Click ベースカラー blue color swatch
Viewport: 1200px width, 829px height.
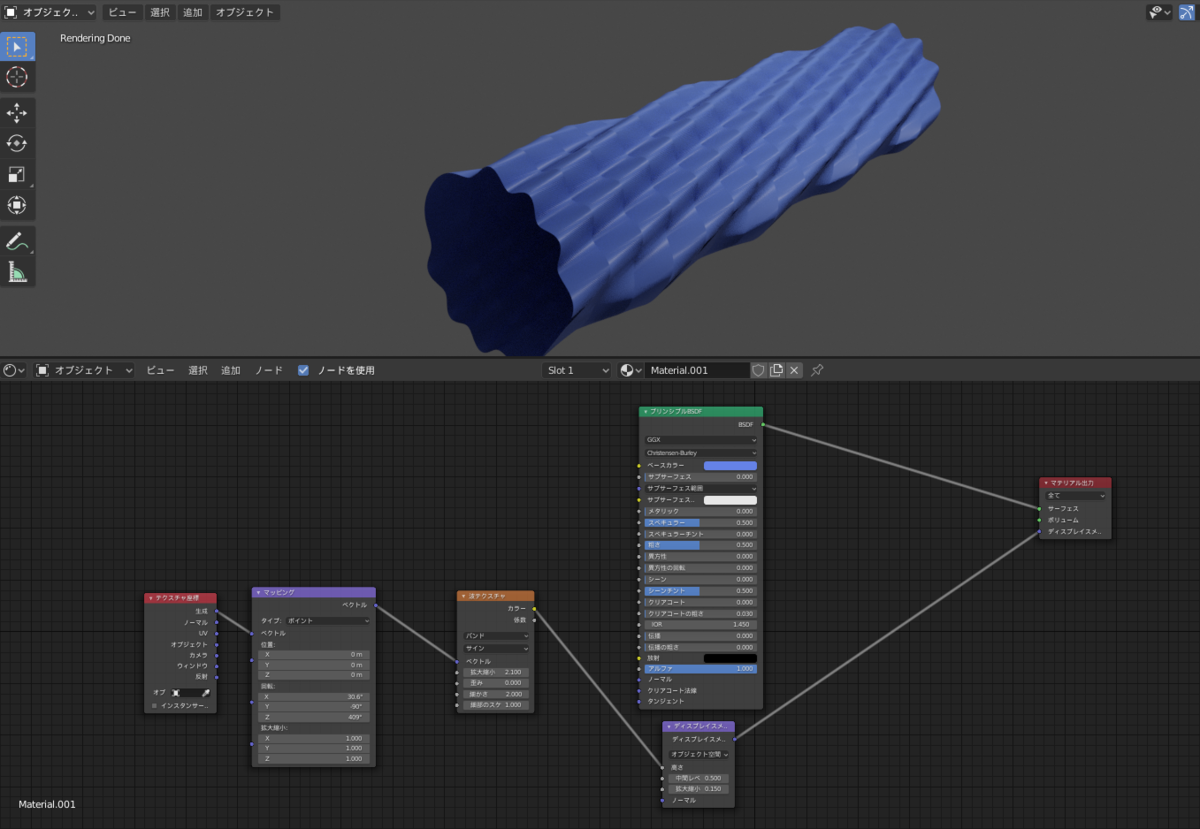click(x=730, y=465)
